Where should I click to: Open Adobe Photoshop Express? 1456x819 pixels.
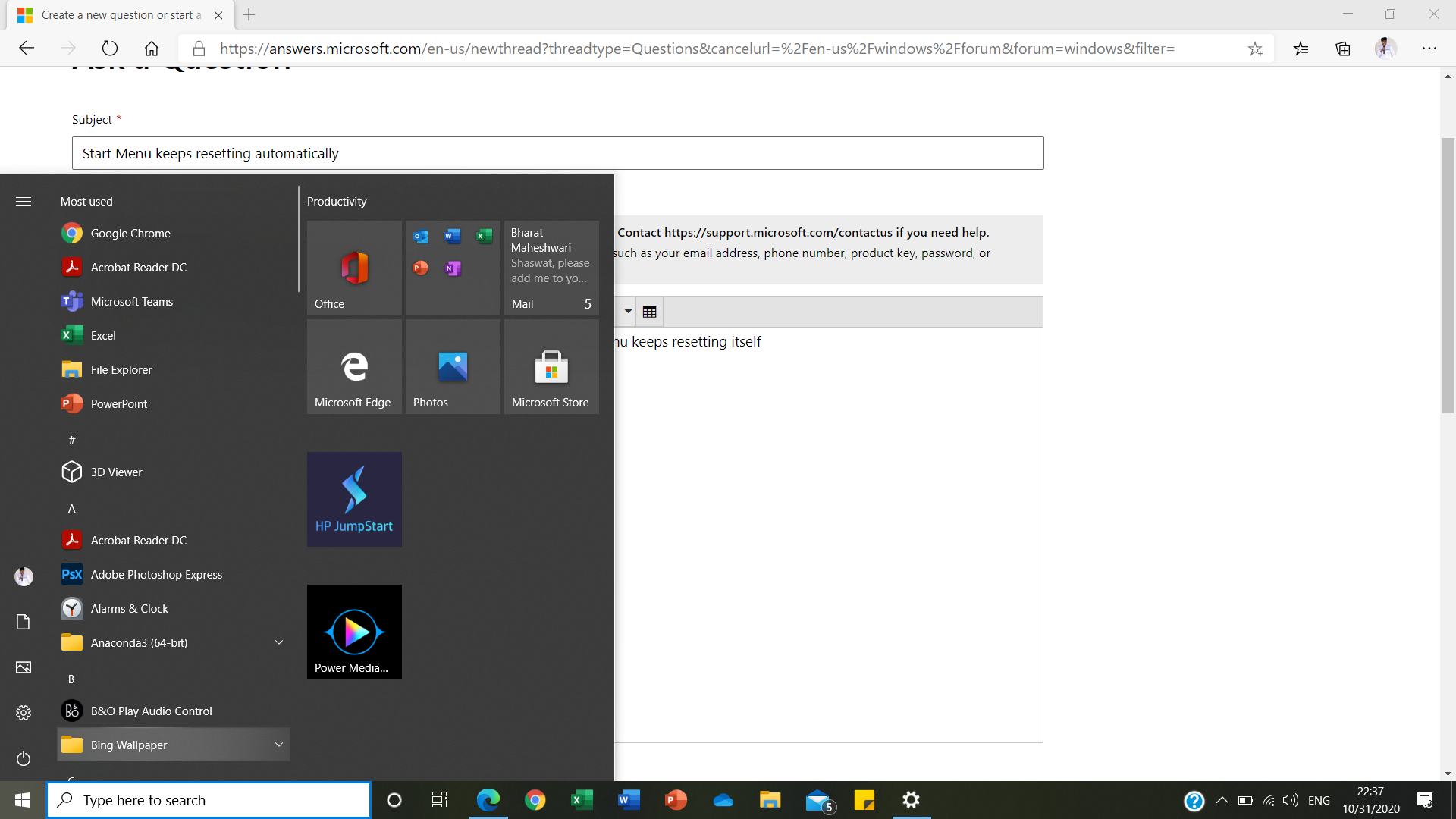pyautogui.click(x=173, y=574)
